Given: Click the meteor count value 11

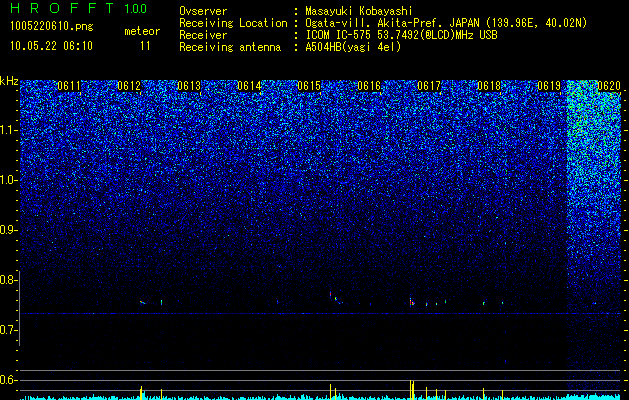Looking at the screenshot, I should (145, 46).
